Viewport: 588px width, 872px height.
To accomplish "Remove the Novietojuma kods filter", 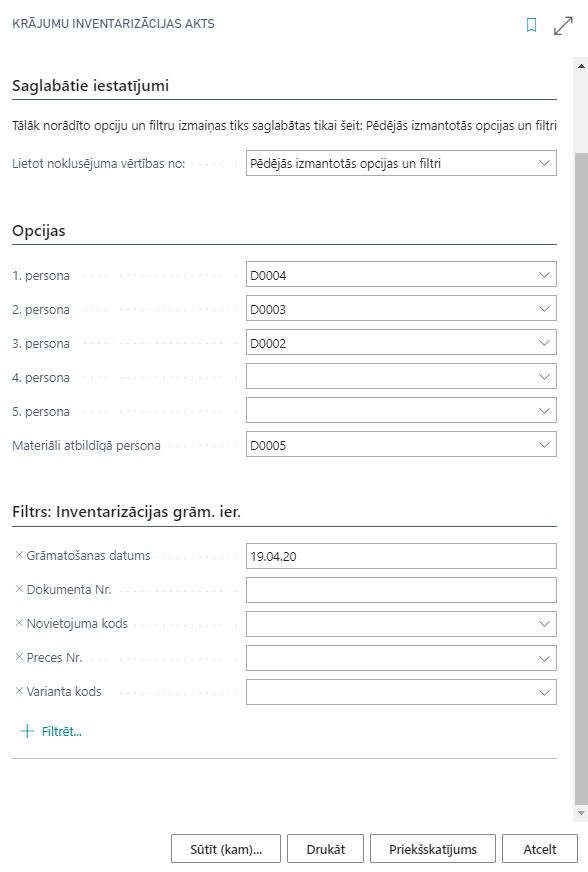I will coord(19,623).
